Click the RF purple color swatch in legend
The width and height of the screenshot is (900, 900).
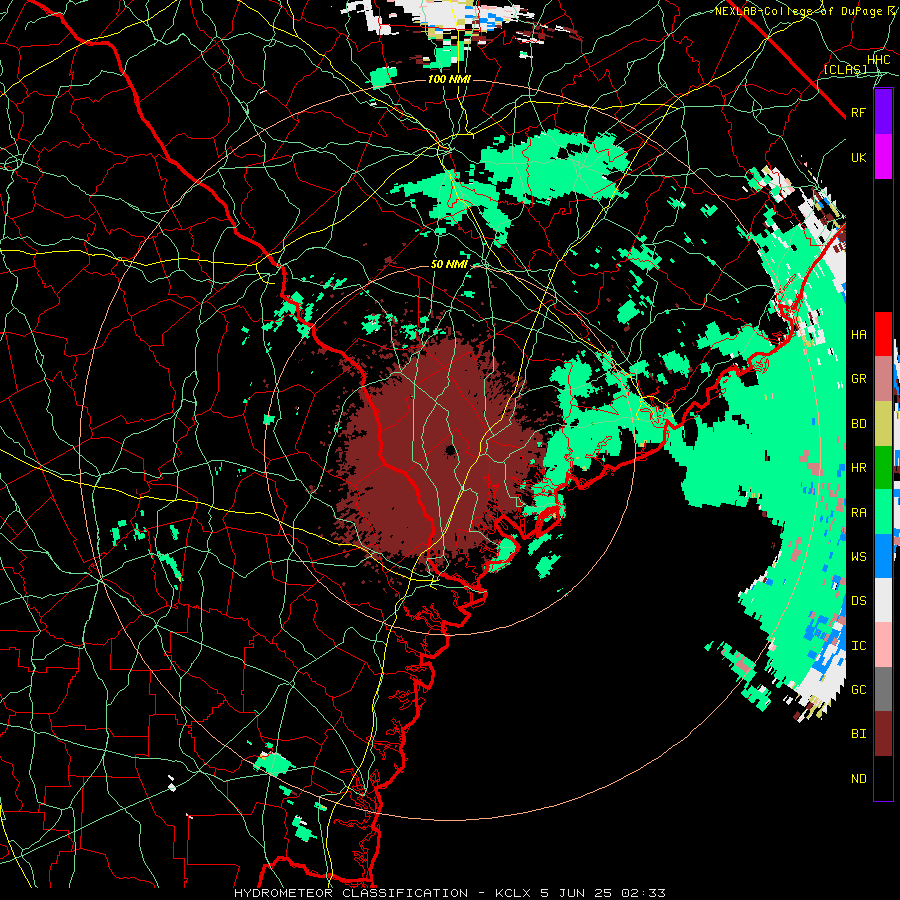tap(883, 112)
